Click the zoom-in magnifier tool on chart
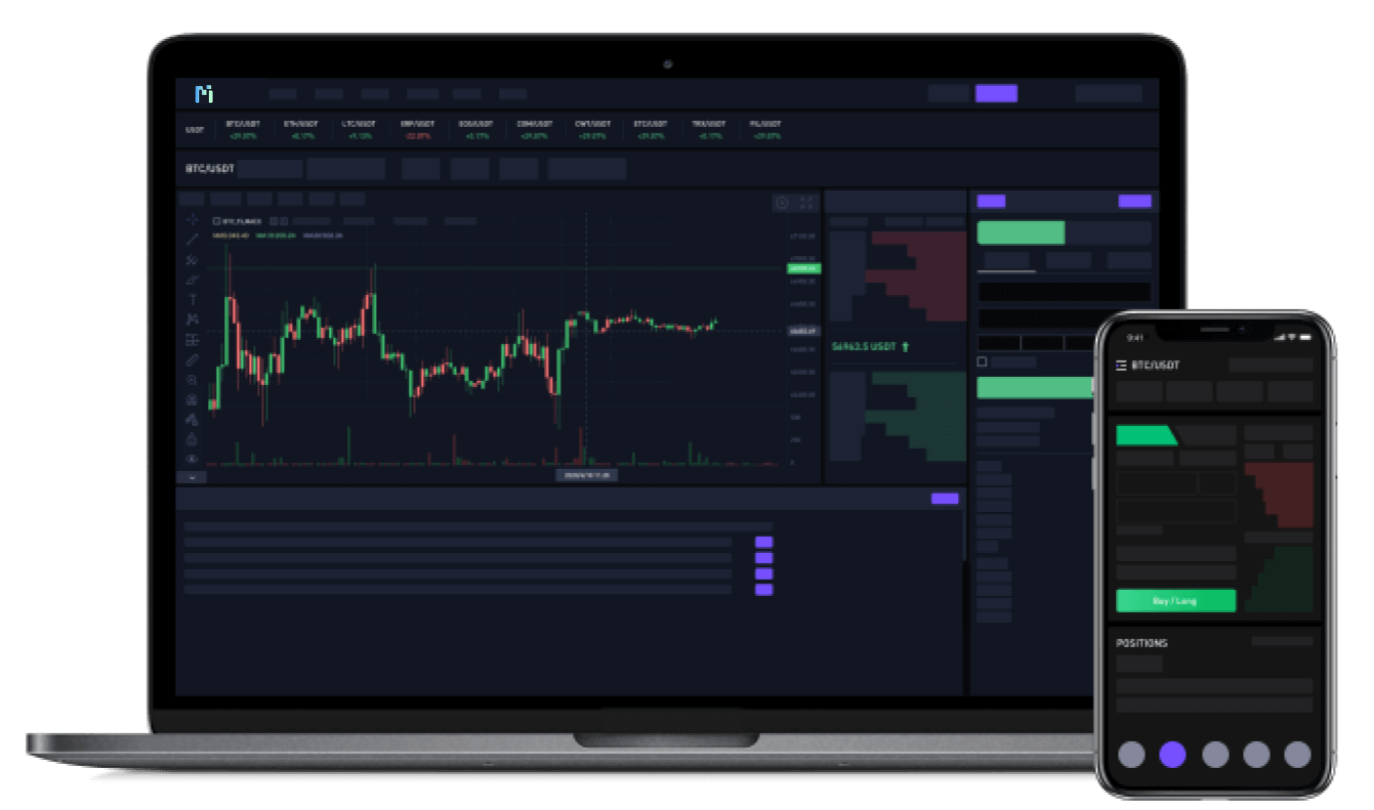The image size is (1374, 810). (192, 380)
